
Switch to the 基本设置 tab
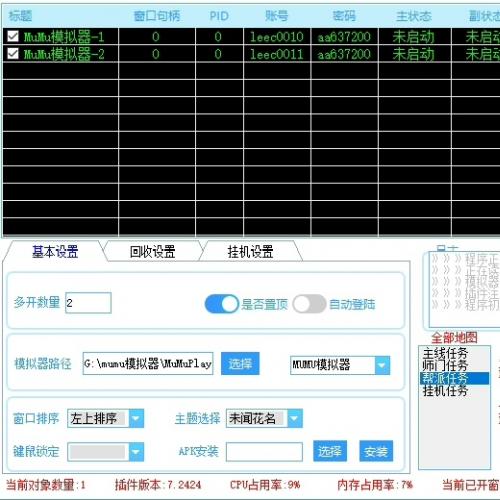click(x=55, y=252)
